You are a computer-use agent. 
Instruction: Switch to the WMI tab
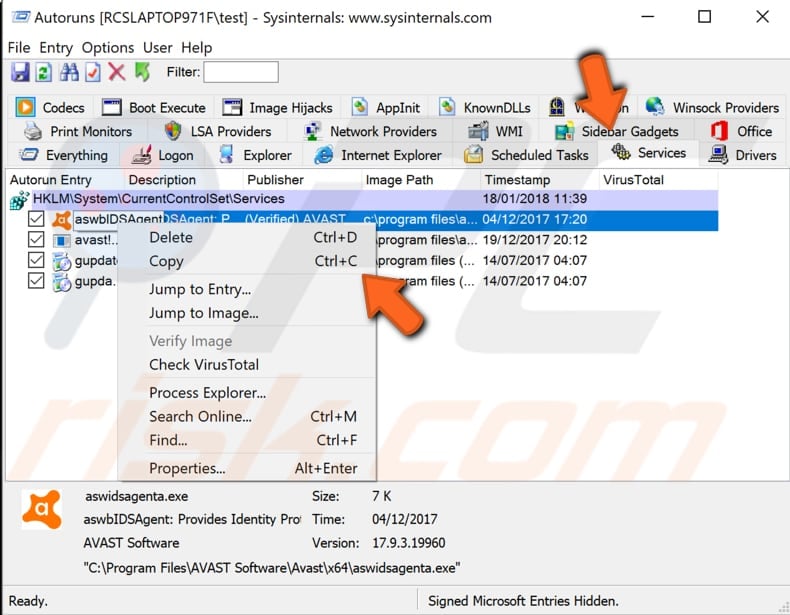pyautogui.click(x=496, y=131)
